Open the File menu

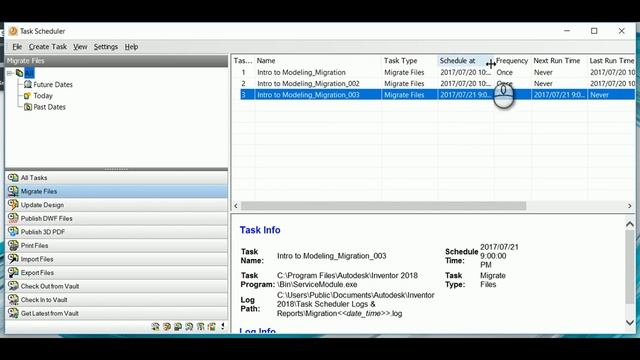pyautogui.click(x=17, y=47)
